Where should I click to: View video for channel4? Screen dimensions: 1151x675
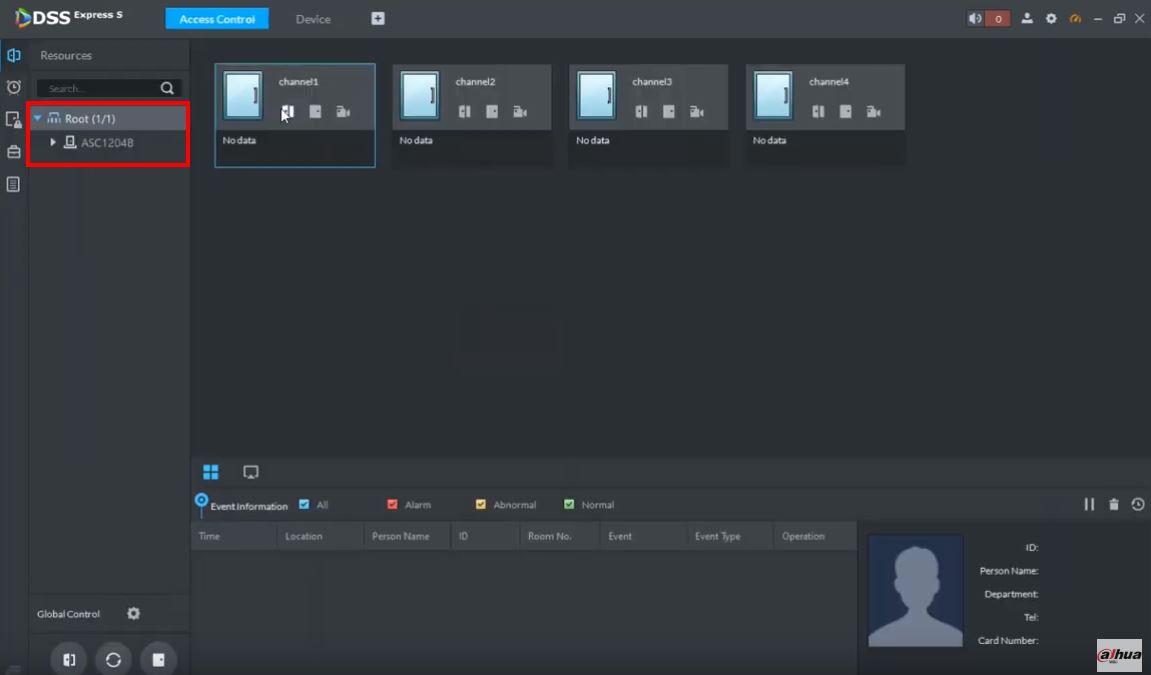(x=874, y=112)
